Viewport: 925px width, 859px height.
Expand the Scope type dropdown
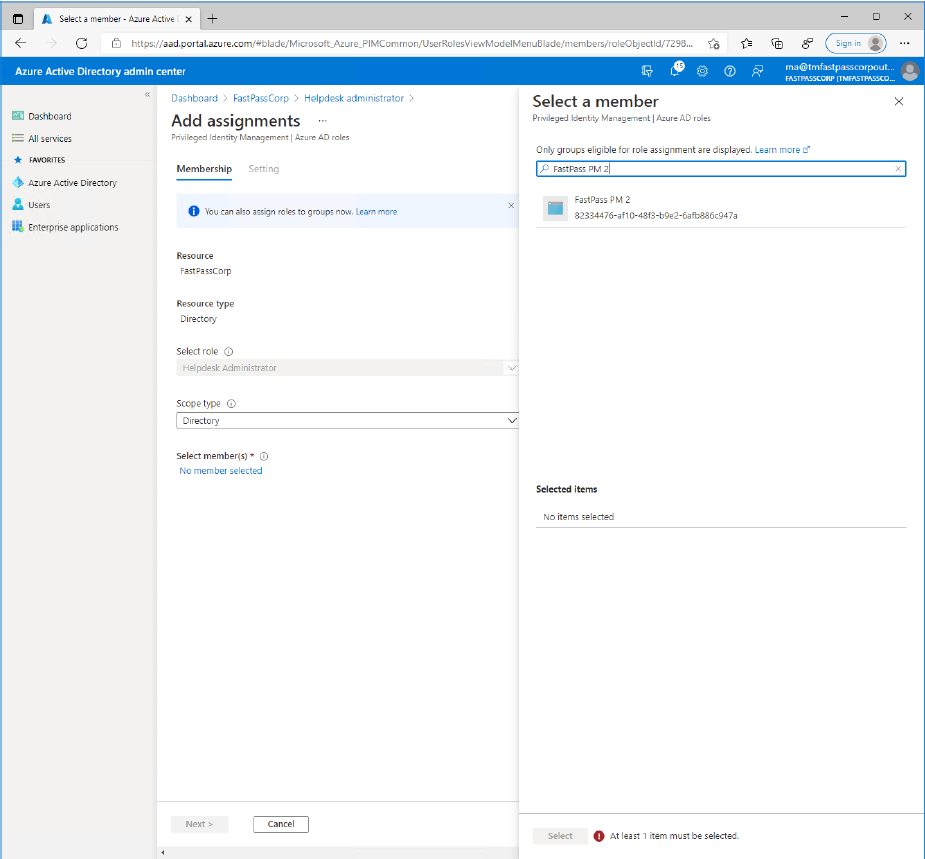[x=348, y=421]
